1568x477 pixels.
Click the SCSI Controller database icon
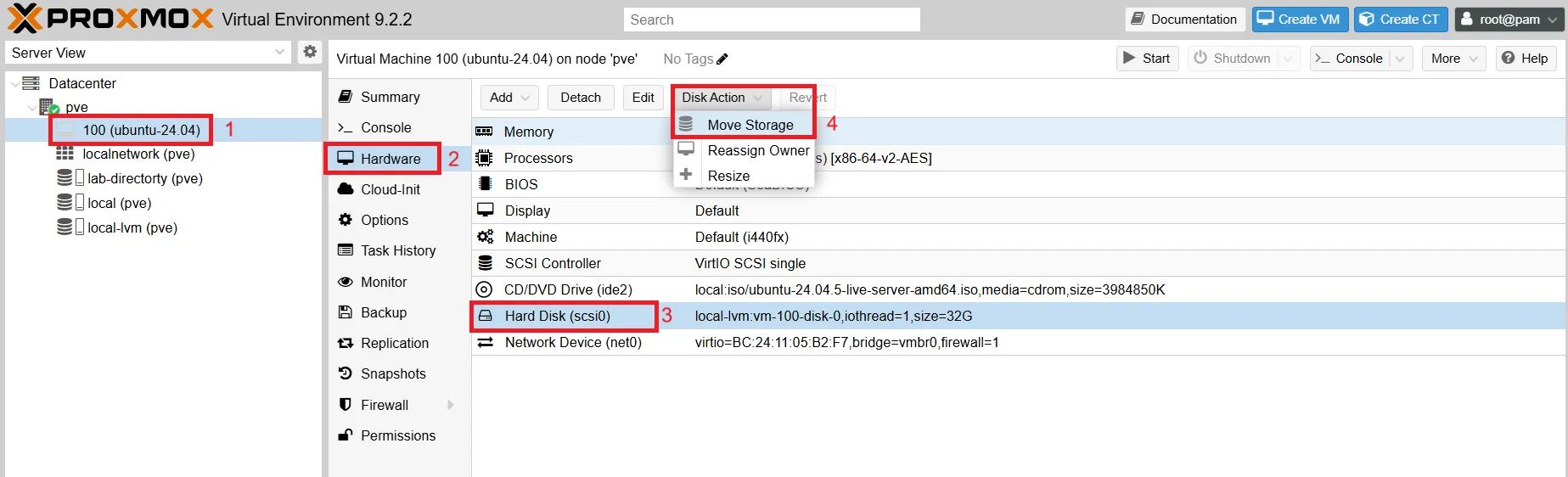point(485,263)
